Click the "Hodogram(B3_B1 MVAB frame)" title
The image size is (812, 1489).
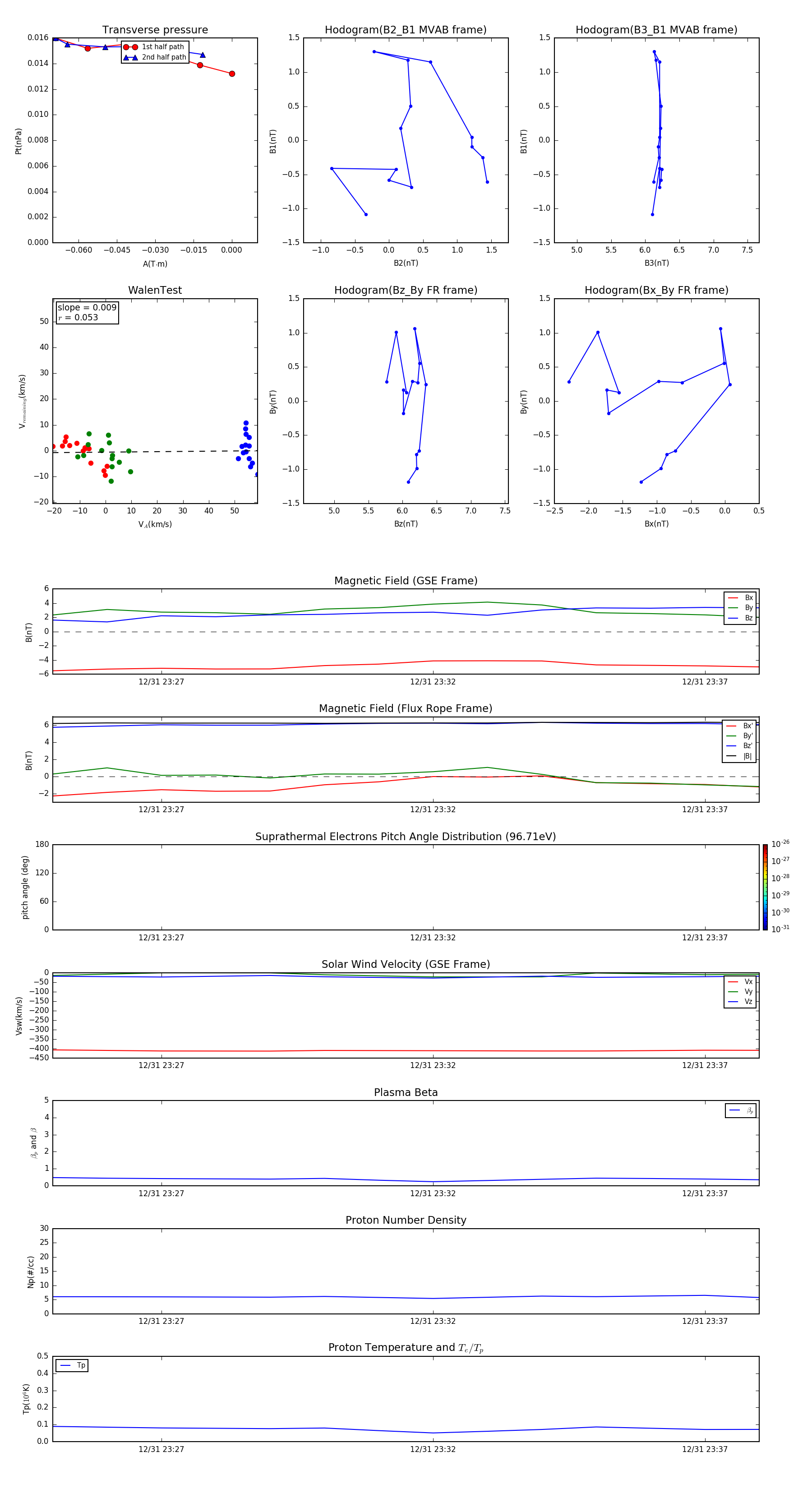point(656,29)
